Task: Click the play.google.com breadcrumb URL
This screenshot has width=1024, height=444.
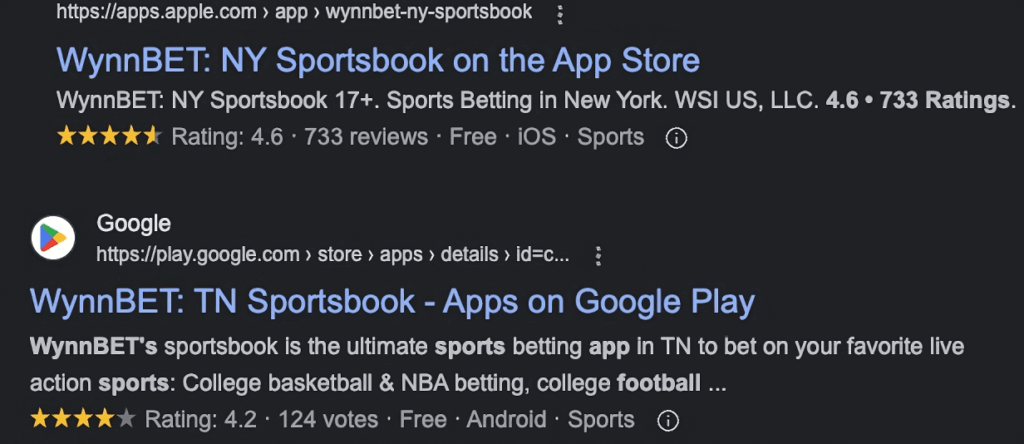Action: coord(332,255)
